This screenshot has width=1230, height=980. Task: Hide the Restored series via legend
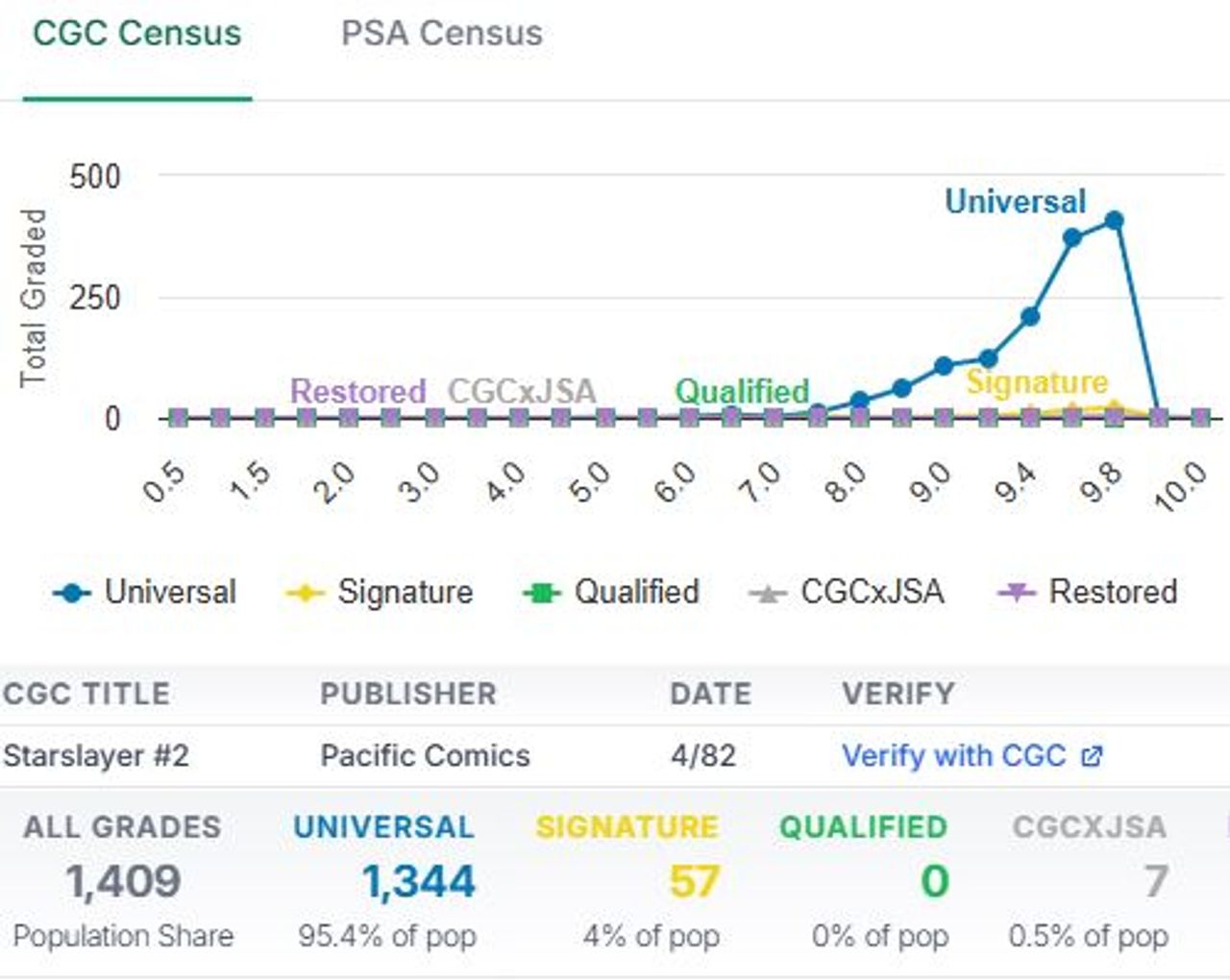pos(1088,592)
